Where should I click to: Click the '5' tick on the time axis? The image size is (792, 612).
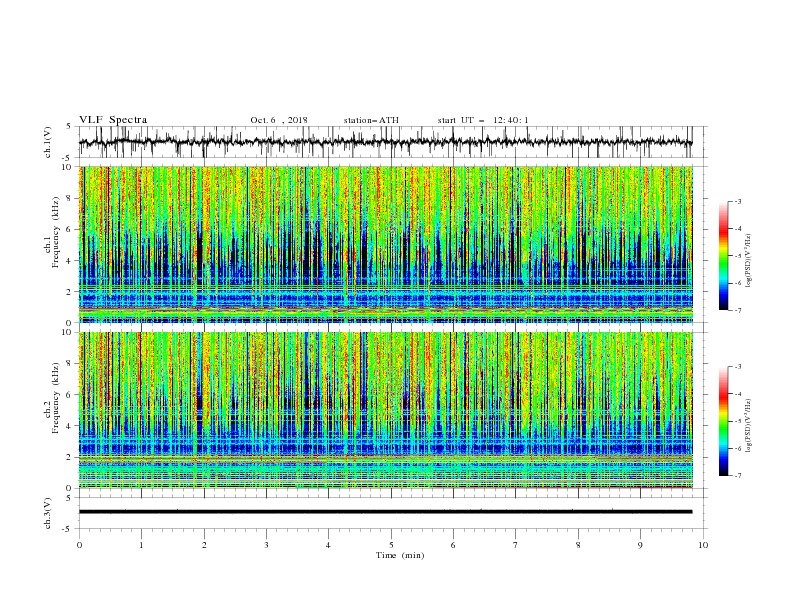(391, 545)
